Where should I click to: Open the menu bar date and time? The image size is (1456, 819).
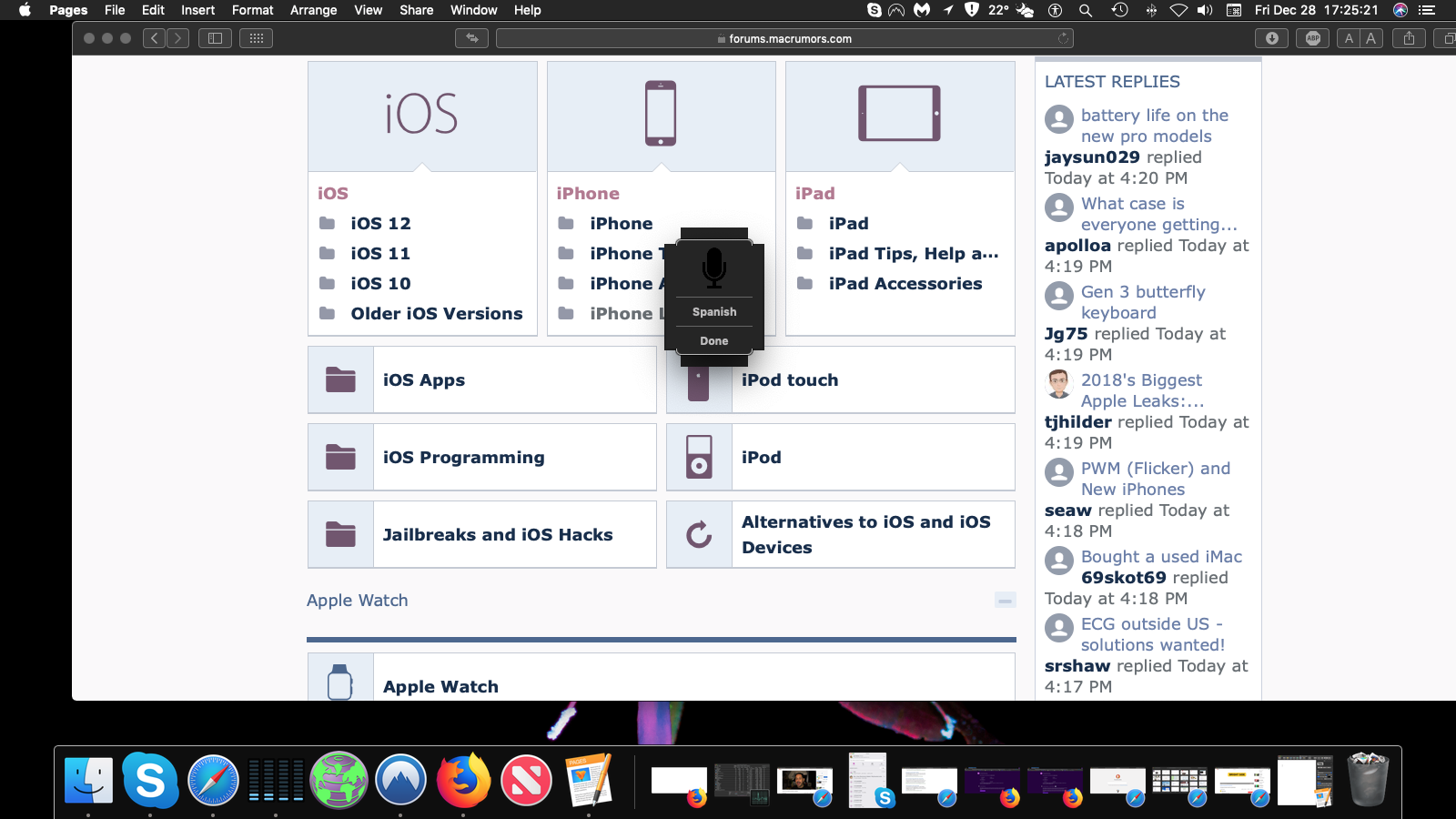(1316, 10)
